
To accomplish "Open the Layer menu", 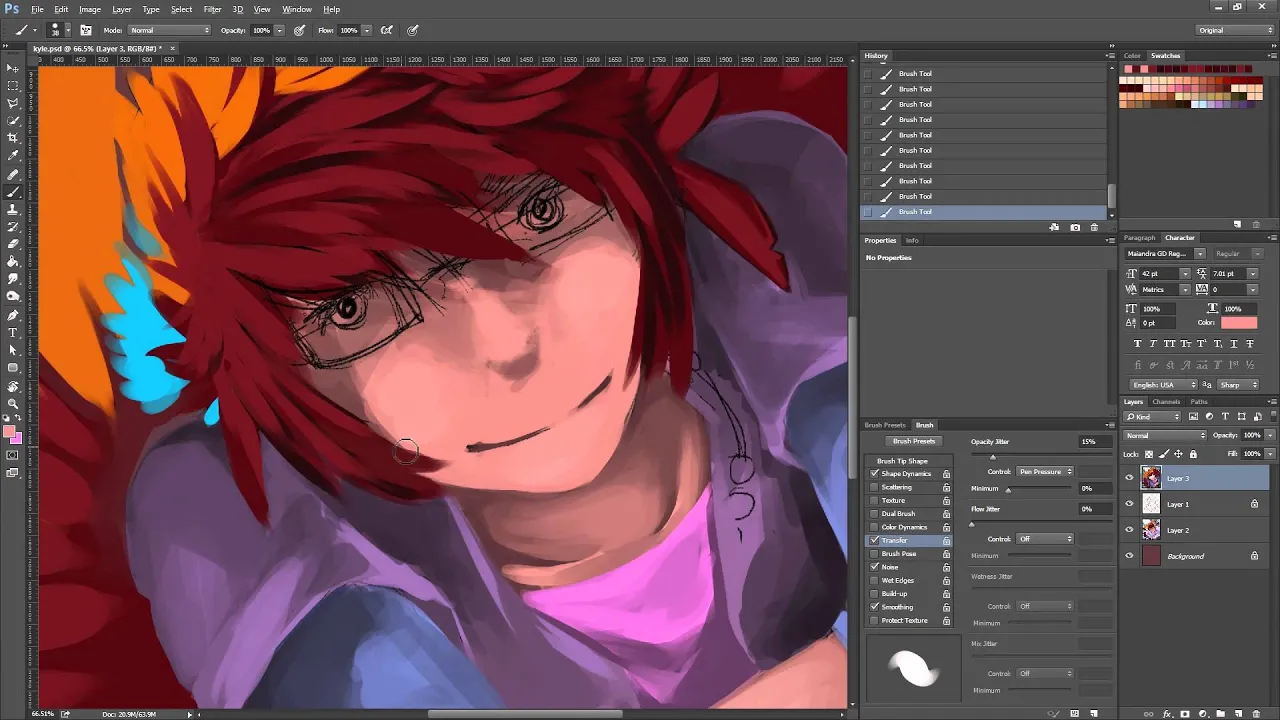I will (121, 9).
